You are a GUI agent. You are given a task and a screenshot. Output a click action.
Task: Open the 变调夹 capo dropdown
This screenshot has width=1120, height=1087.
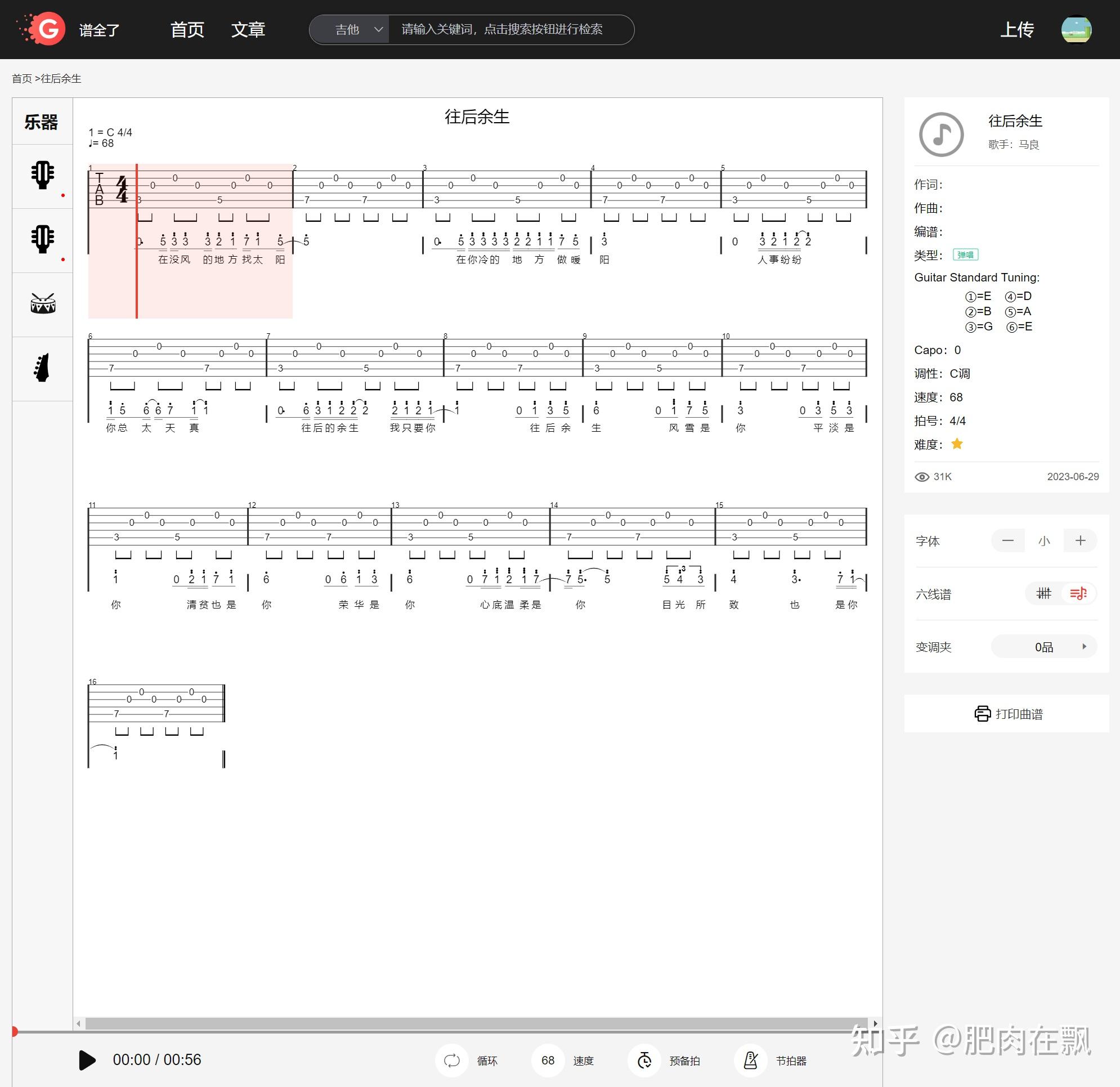click(1043, 646)
